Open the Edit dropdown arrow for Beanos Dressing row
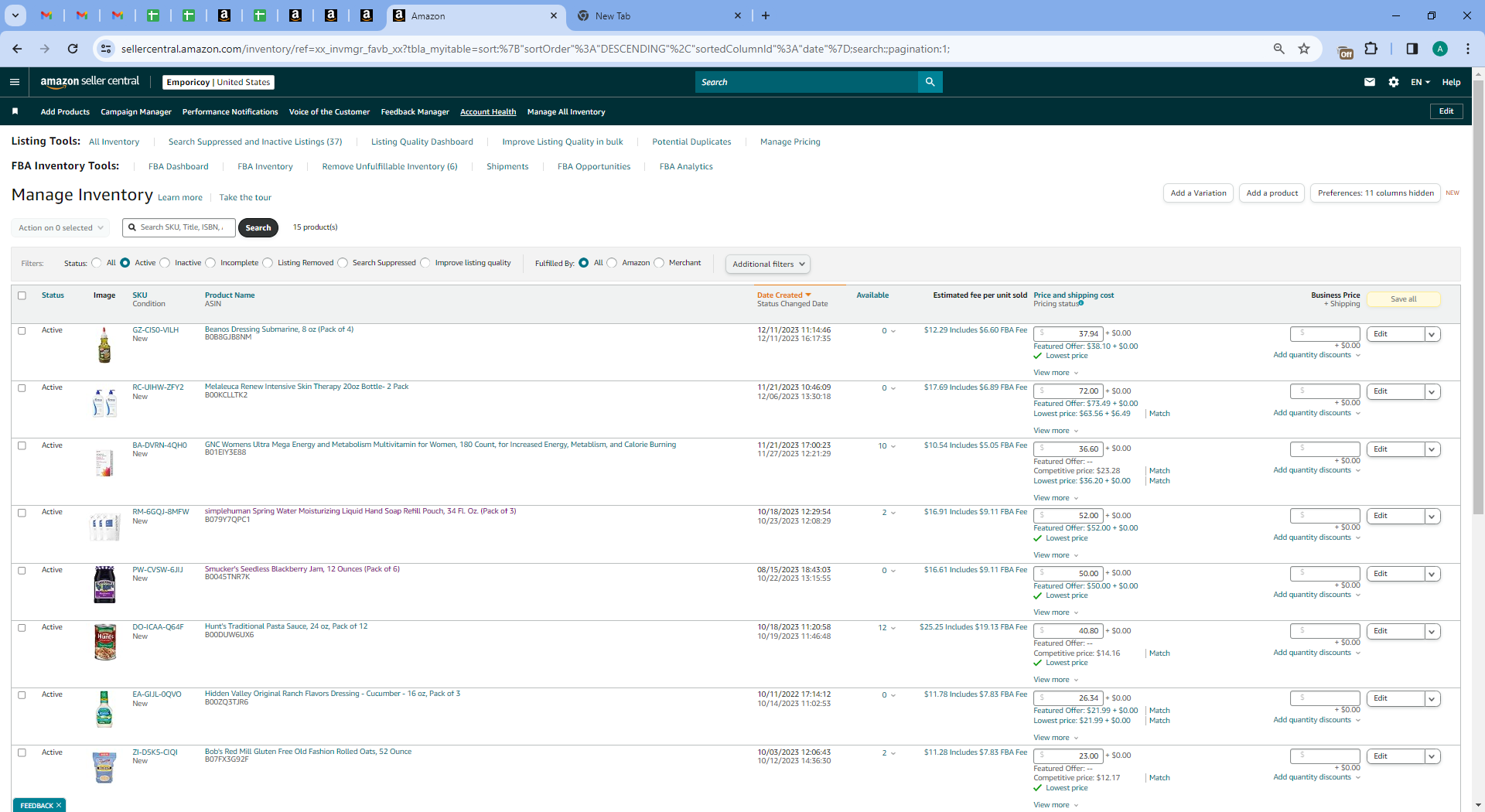 click(1432, 334)
